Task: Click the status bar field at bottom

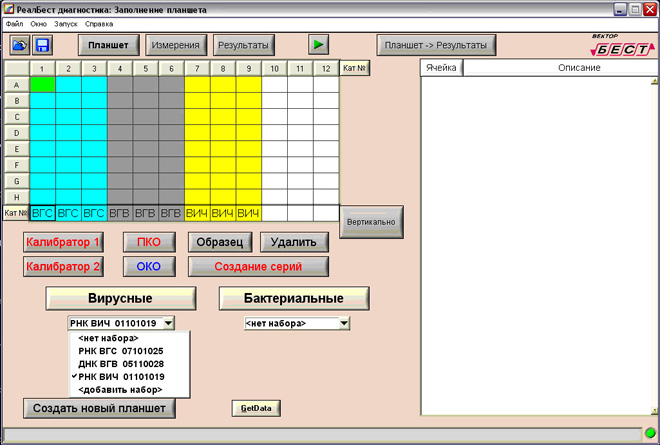Action: 322,434
